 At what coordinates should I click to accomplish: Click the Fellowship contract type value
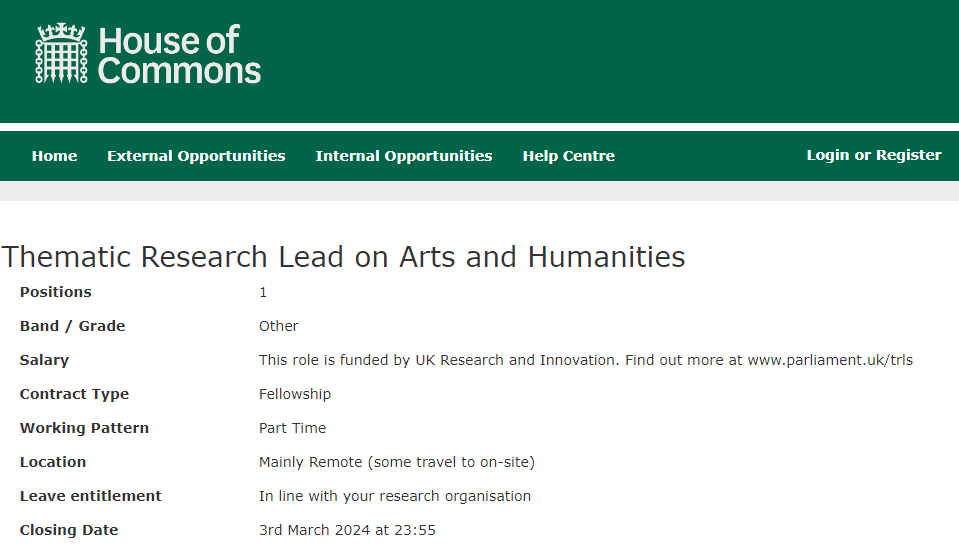click(295, 394)
